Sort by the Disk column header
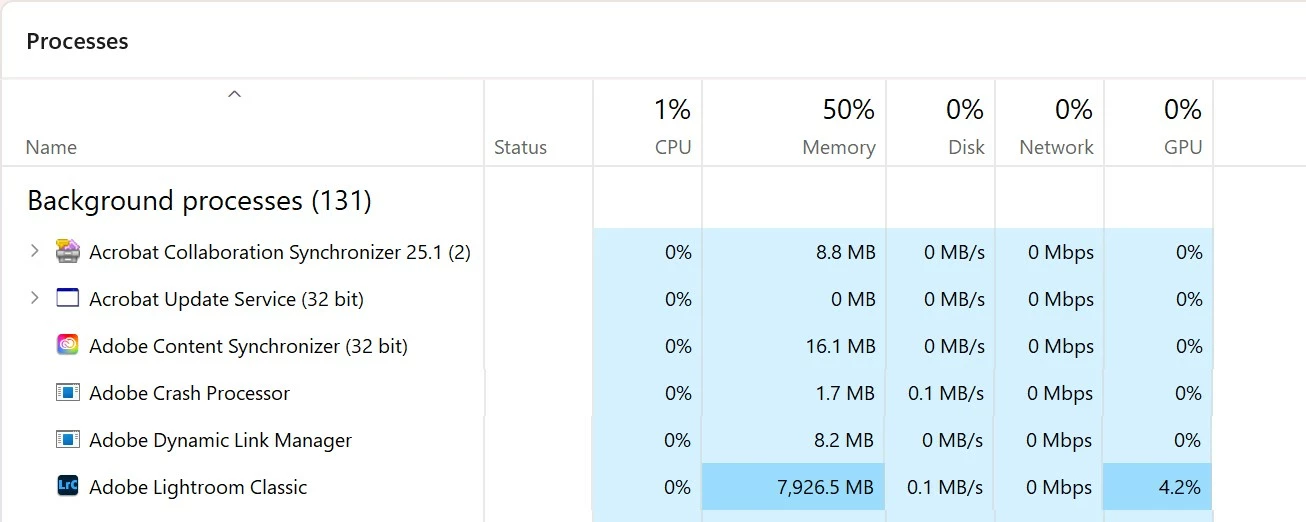 [966, 147]
